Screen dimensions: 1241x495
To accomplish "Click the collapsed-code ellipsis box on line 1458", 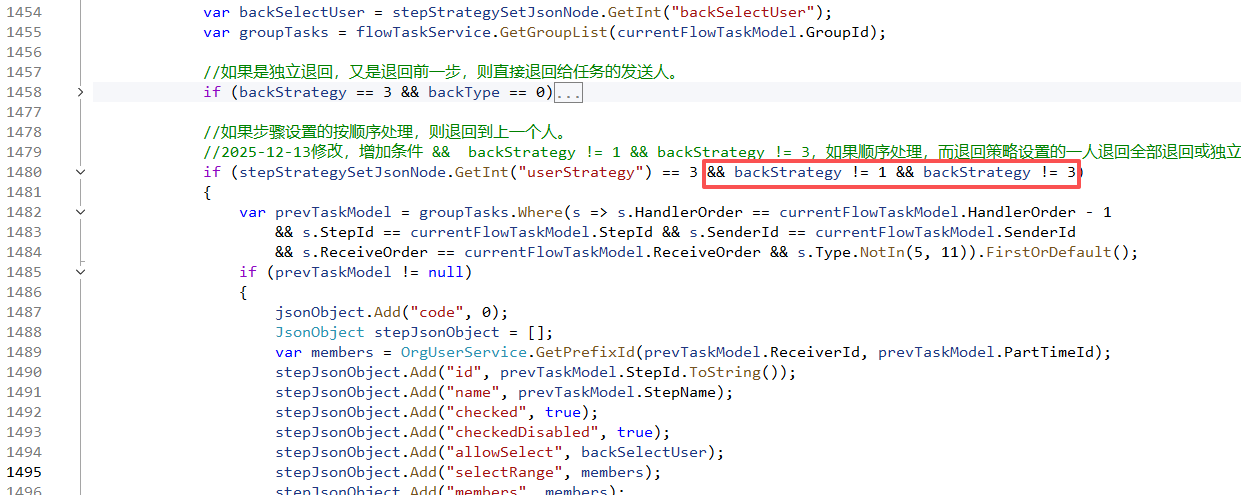I will coord(568,93).
